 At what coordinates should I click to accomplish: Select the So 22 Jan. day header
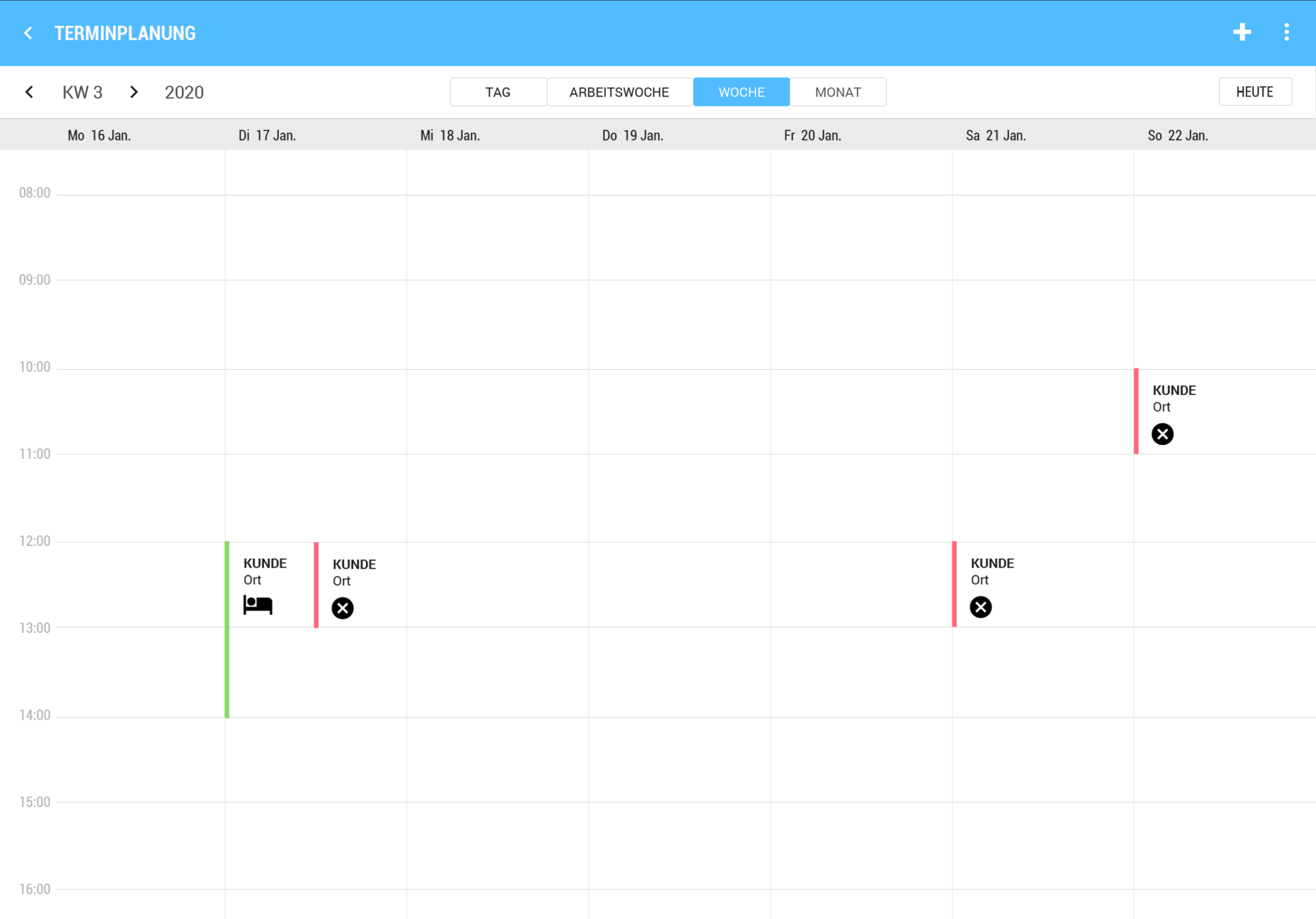pos(1178,136)
